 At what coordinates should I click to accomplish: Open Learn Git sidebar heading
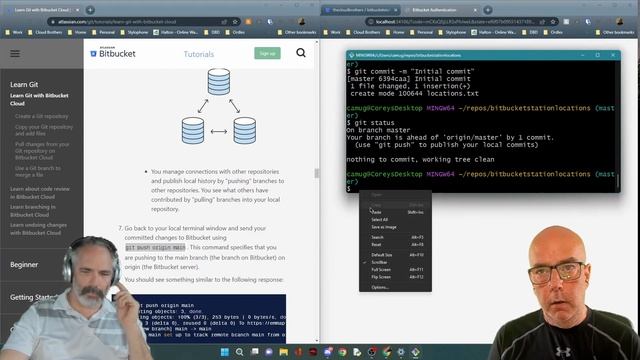pyautogui.click(x=24, y=84)
